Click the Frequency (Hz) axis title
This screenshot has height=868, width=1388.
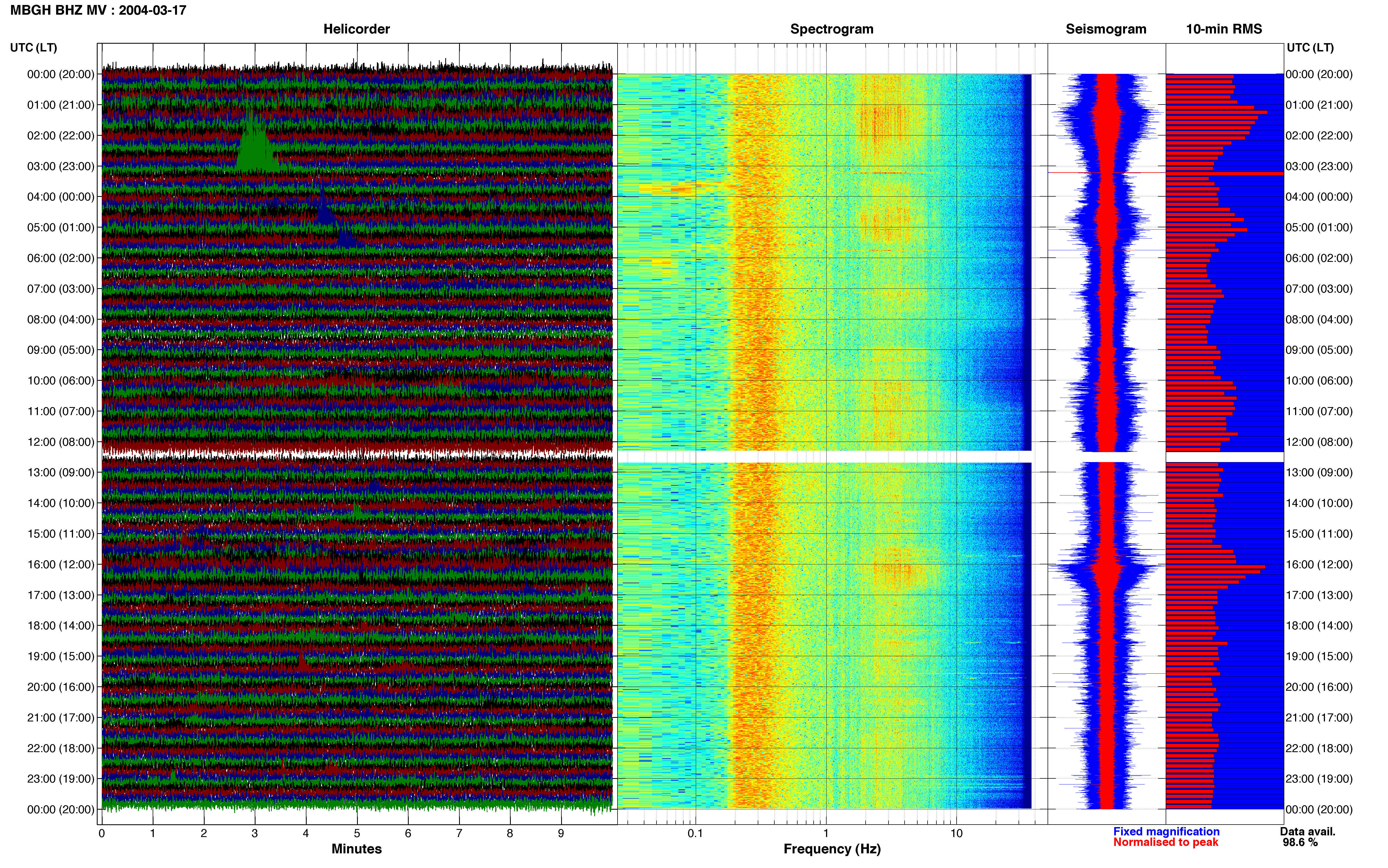click(832, 849)
